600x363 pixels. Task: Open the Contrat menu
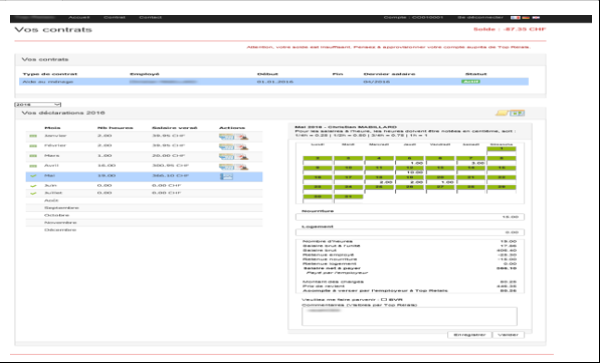[114, 18]
